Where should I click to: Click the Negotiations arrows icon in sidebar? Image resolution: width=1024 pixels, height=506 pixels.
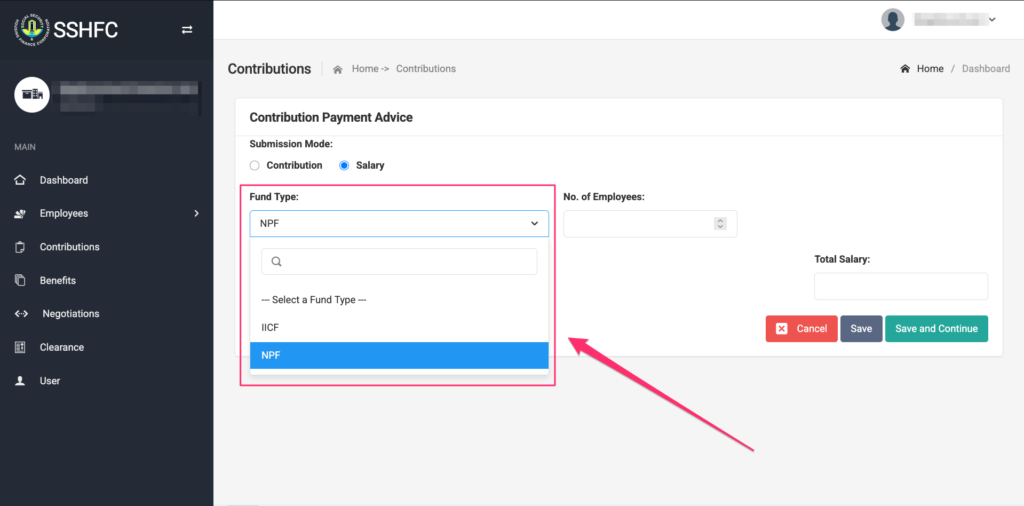point(20,314)
